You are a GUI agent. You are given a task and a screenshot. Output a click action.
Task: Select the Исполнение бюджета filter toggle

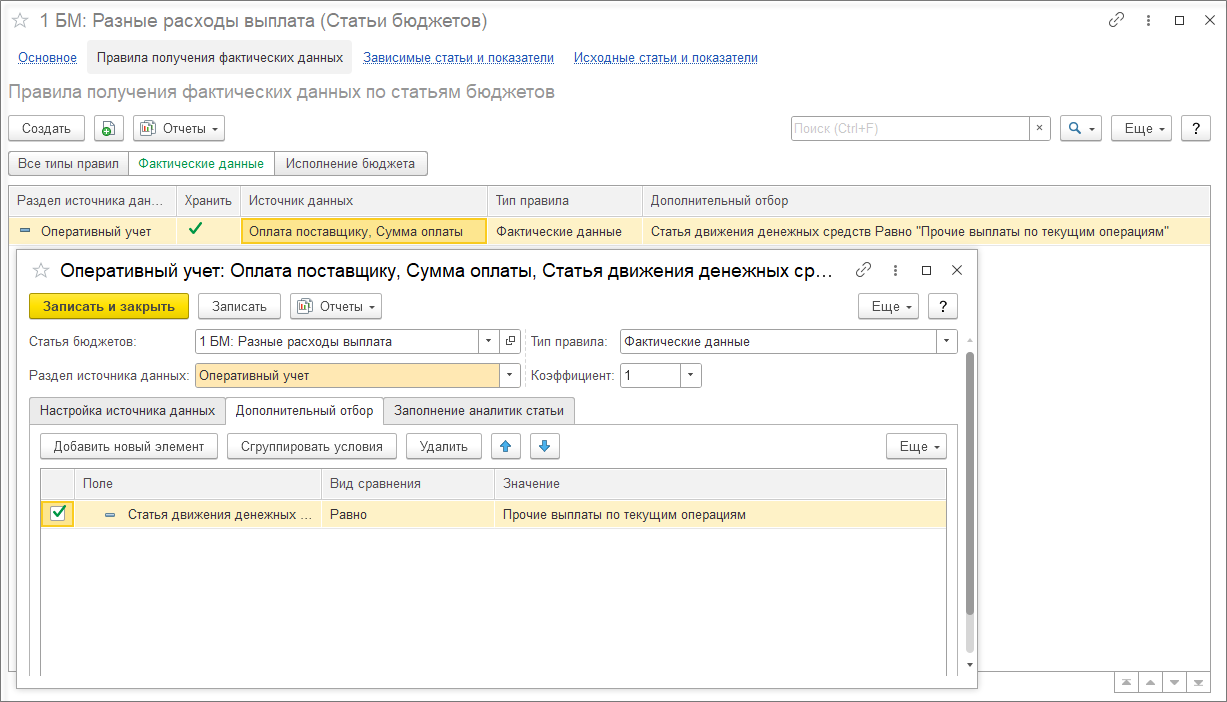351,163
